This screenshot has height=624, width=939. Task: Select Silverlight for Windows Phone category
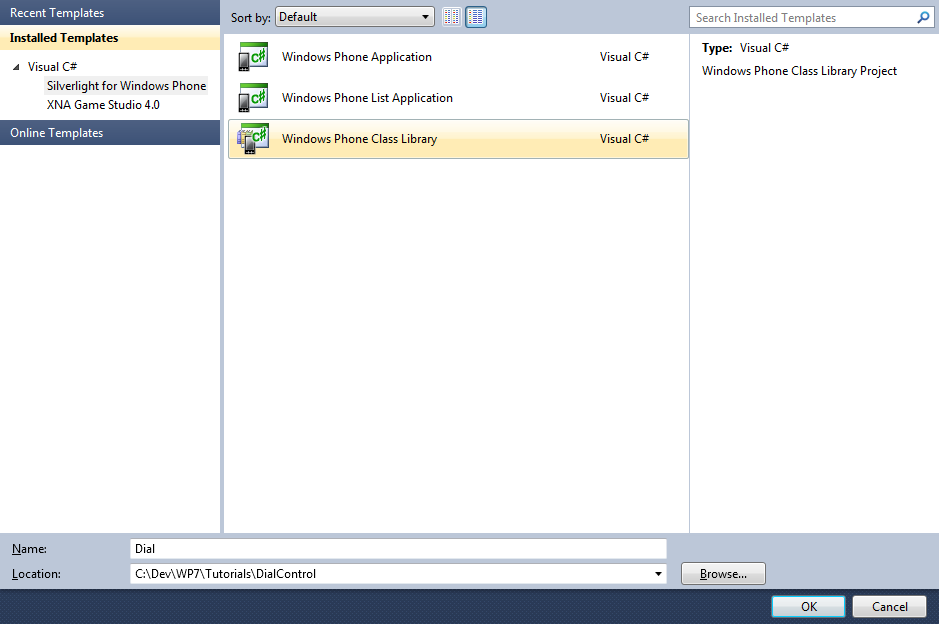pyautogui.click(x=126, y=86)
